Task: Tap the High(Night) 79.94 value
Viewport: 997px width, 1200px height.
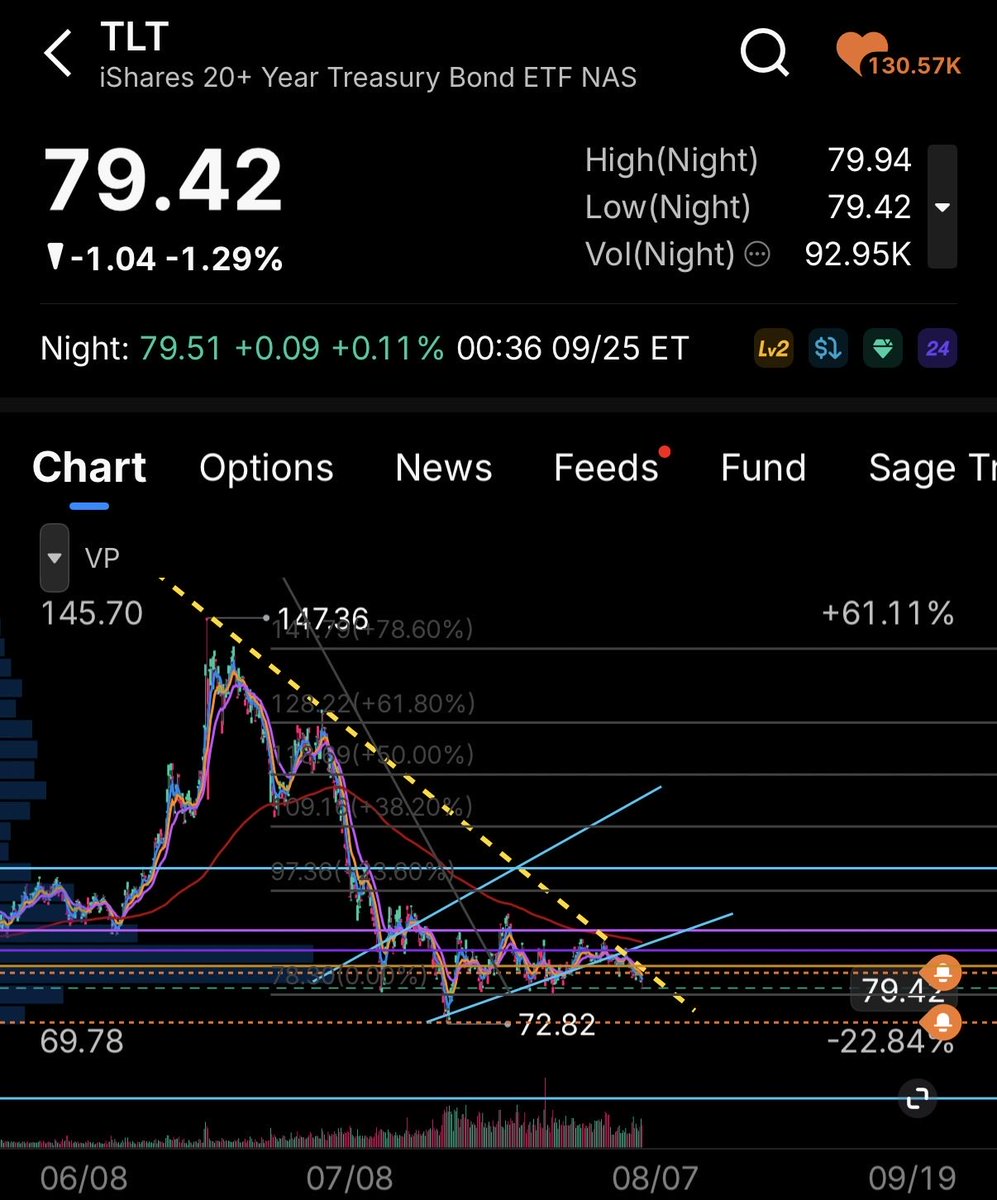Action: (x=870, y=160)
